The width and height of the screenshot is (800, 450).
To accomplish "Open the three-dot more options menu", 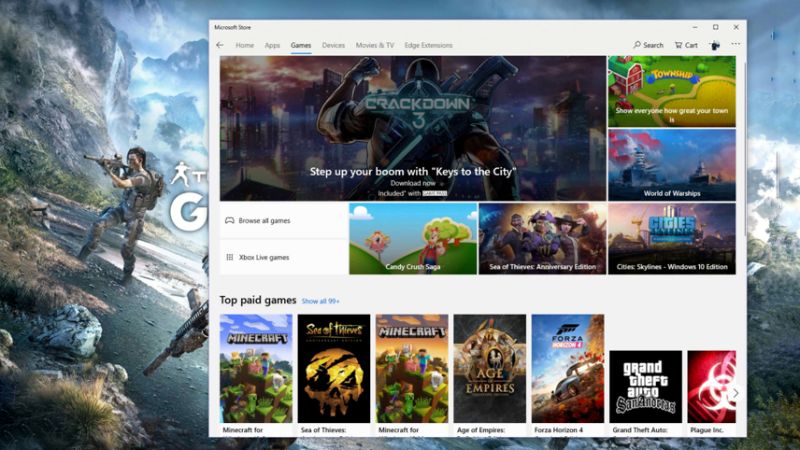I will point(736,45).
